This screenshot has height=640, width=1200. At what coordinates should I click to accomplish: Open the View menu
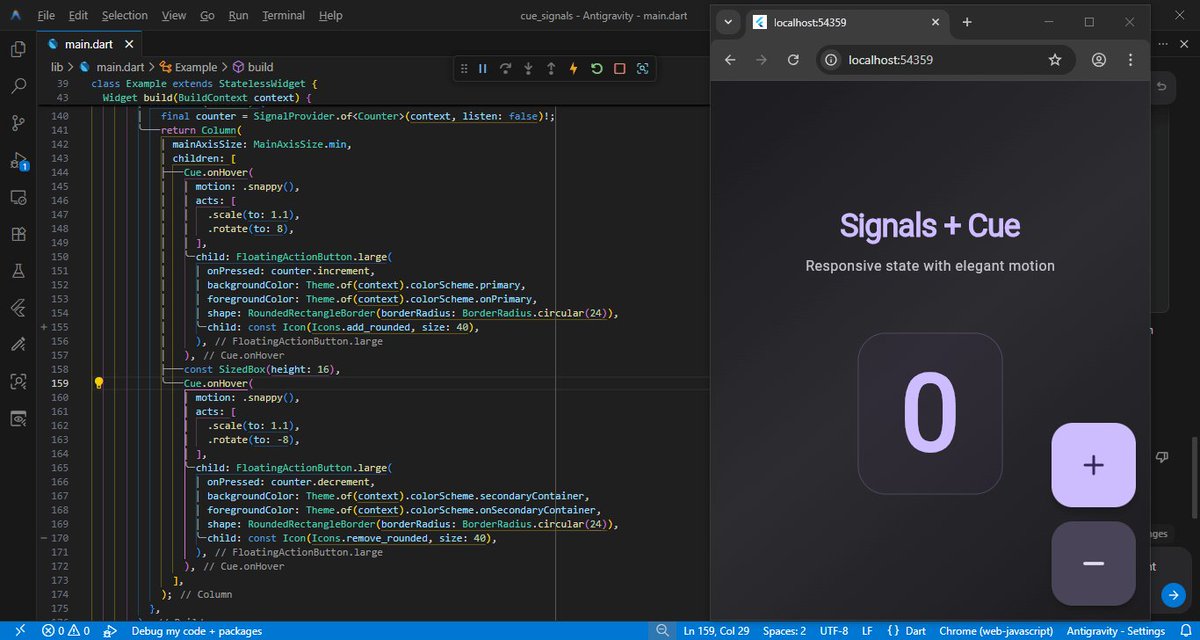tap(174, 15)
